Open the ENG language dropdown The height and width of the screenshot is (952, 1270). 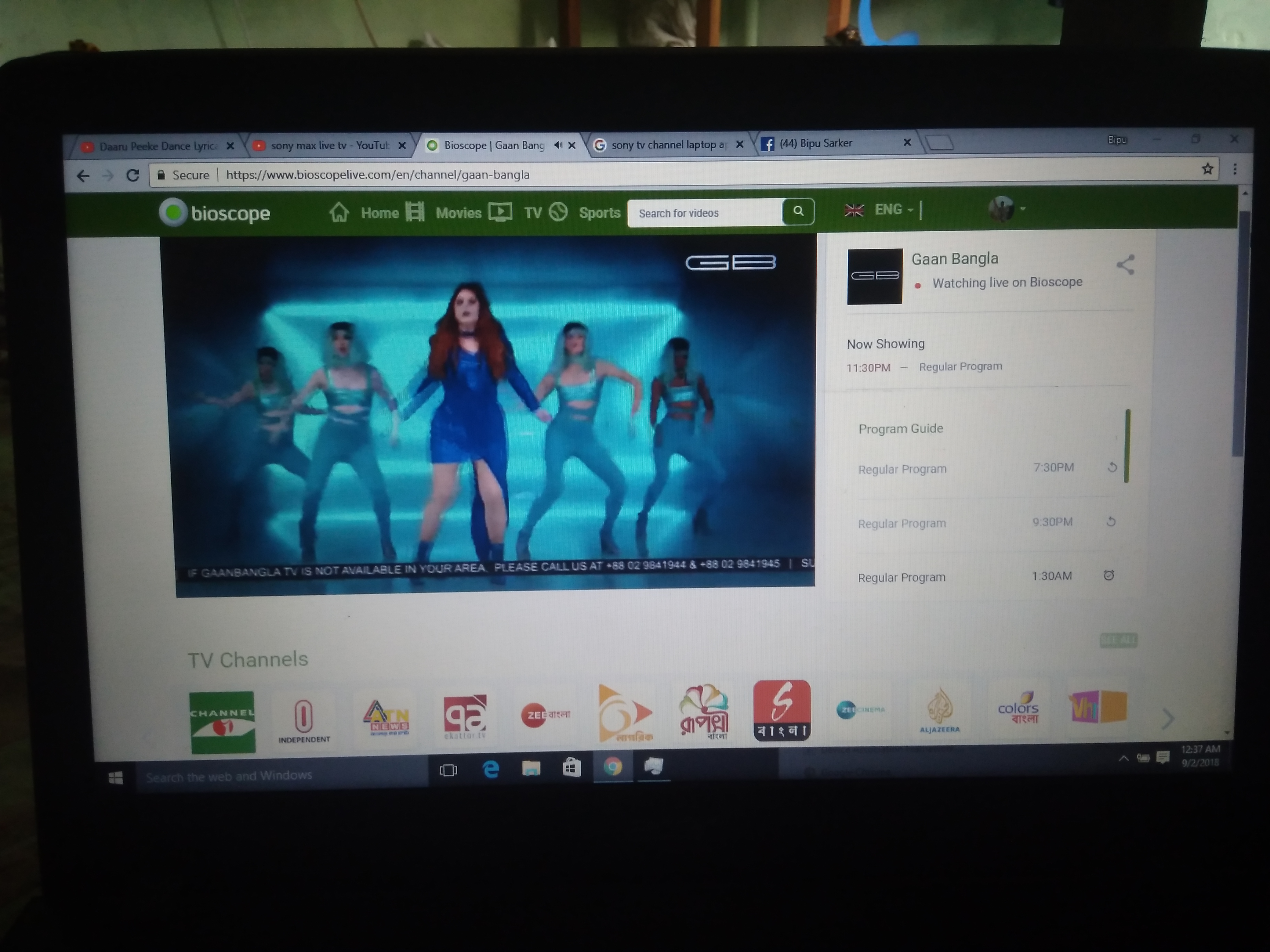tap(893, 210)
